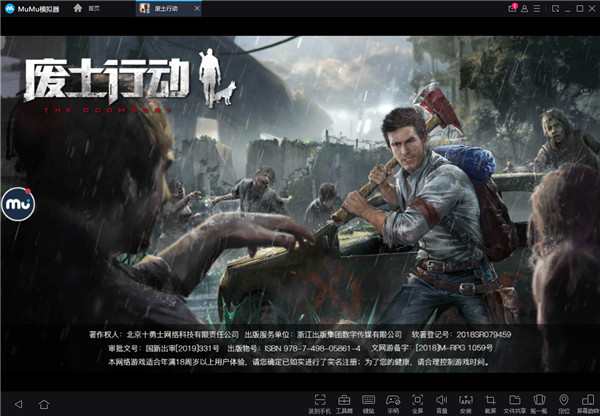Click the text 国新出审[2019]331号
This screenshot has height=416, width=600.
183,348
